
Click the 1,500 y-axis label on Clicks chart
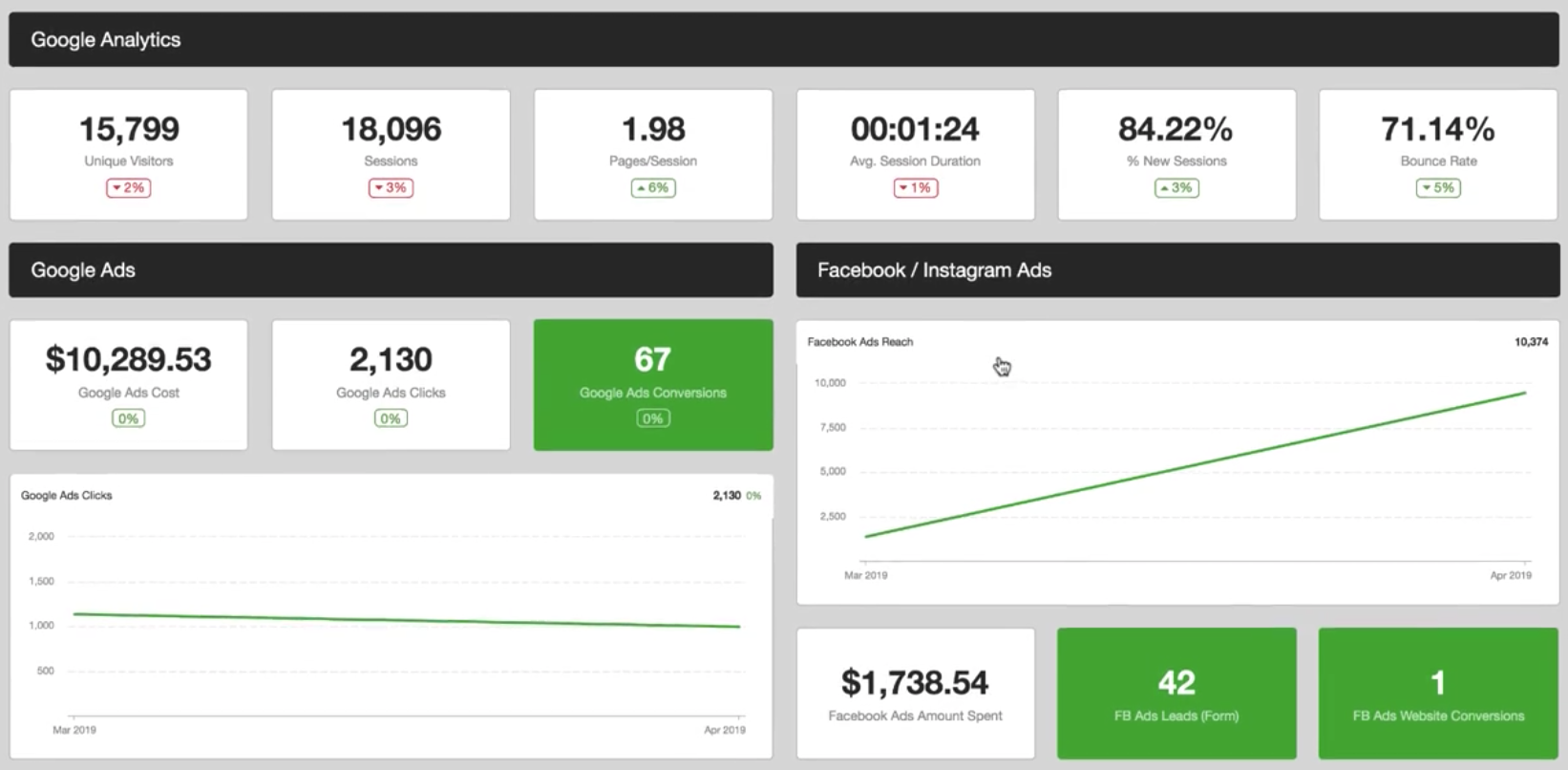coord(41,581)
